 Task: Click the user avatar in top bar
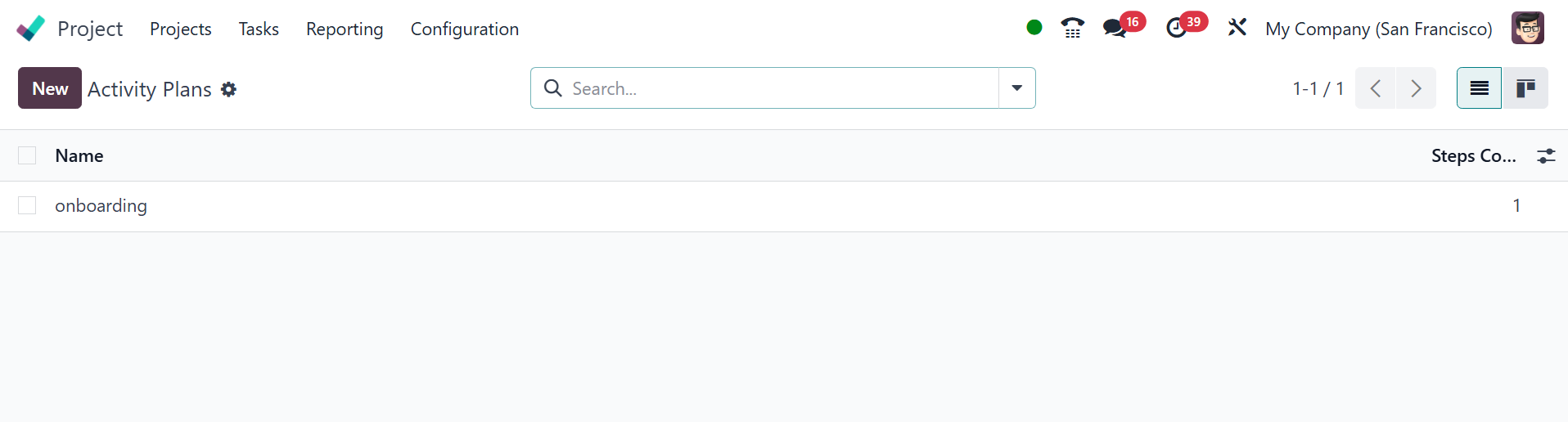(x=1527, y=29)
